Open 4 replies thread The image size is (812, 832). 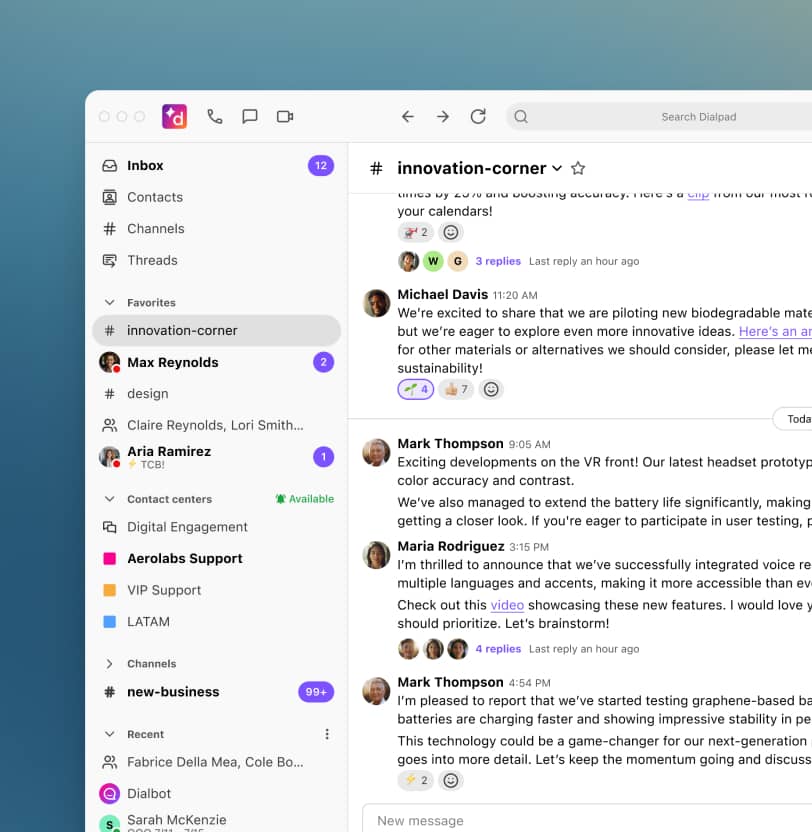[498, 649]
